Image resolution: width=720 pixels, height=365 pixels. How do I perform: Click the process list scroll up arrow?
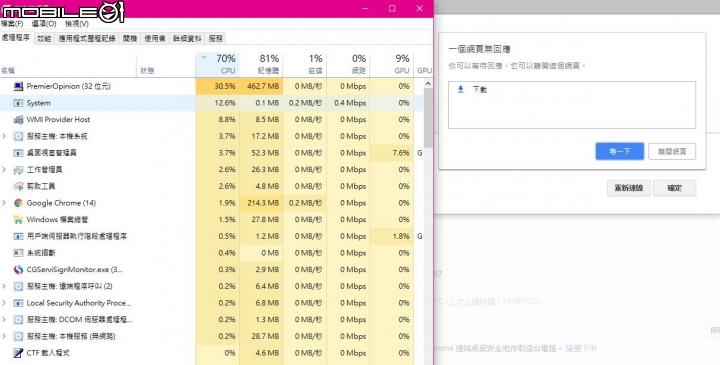tap(428, 84)
